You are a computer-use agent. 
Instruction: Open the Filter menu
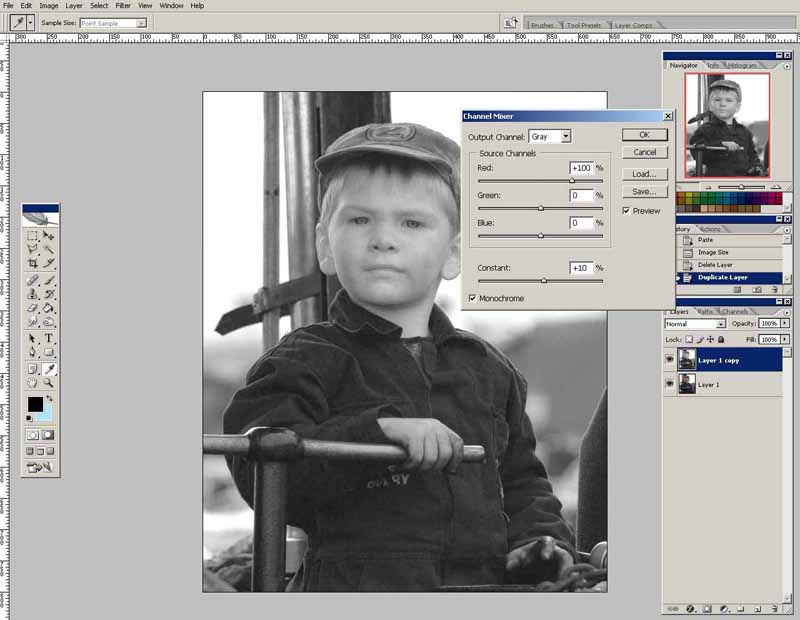[123, 5]
